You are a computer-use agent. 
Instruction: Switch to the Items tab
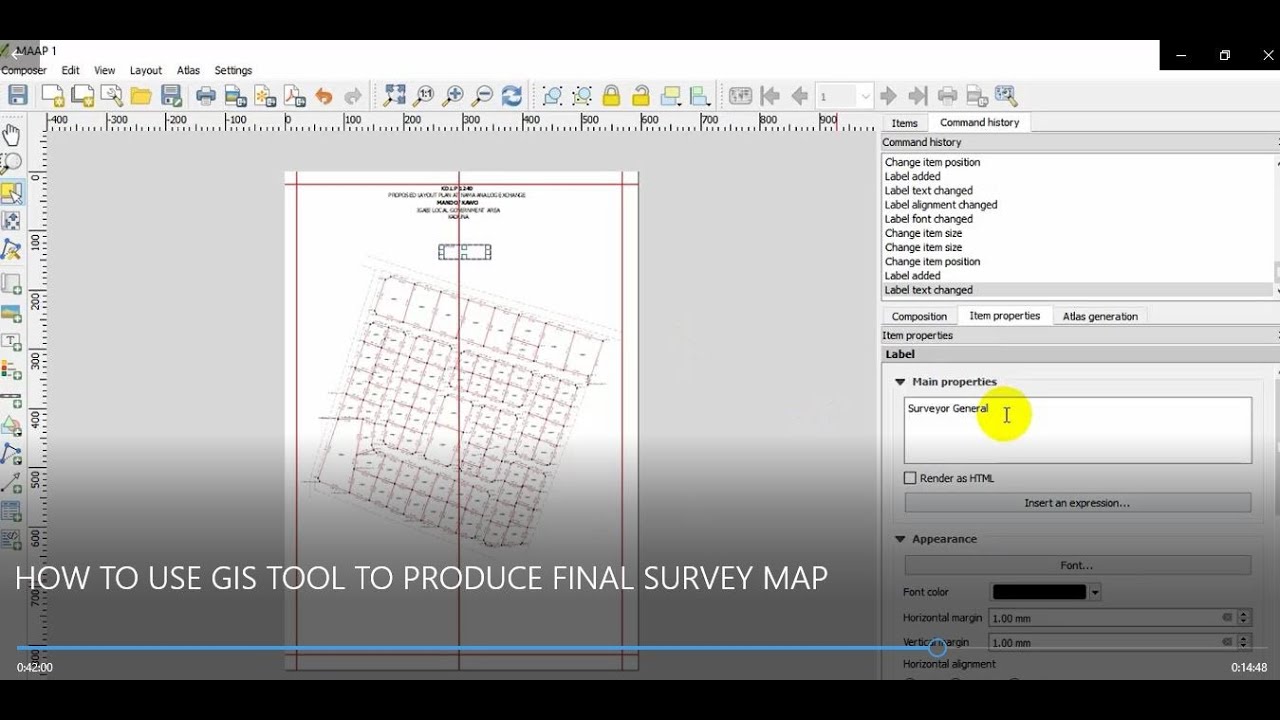[x=904, y=123]
